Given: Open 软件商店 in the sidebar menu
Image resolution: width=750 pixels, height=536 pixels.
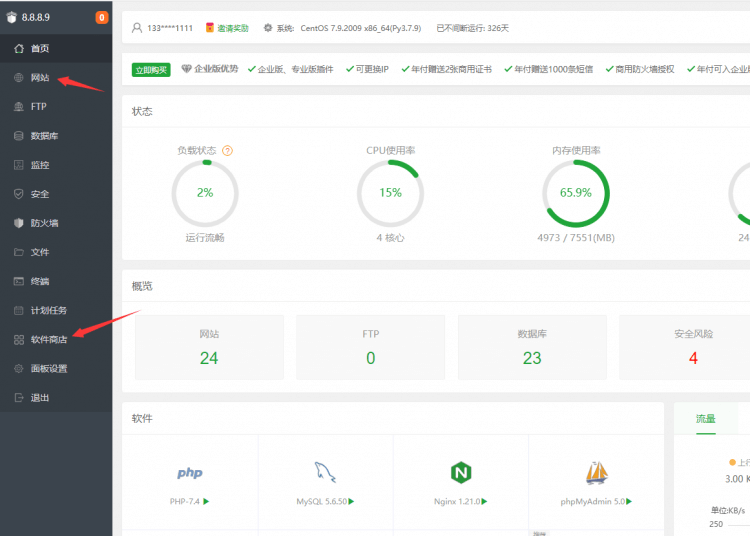Looking at the screenshot, I should (48, 339).
